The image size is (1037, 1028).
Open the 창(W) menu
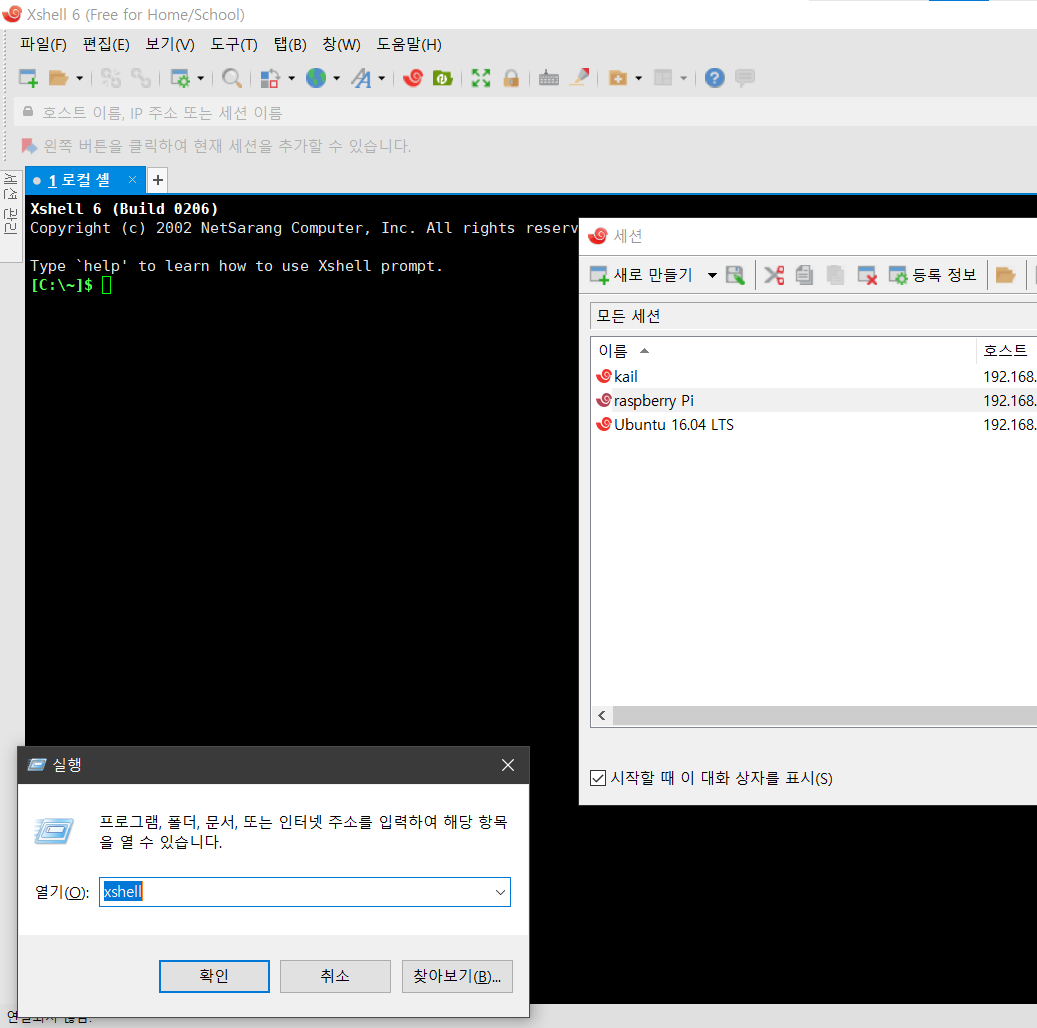pyautogui.click(x=341, y=44)
